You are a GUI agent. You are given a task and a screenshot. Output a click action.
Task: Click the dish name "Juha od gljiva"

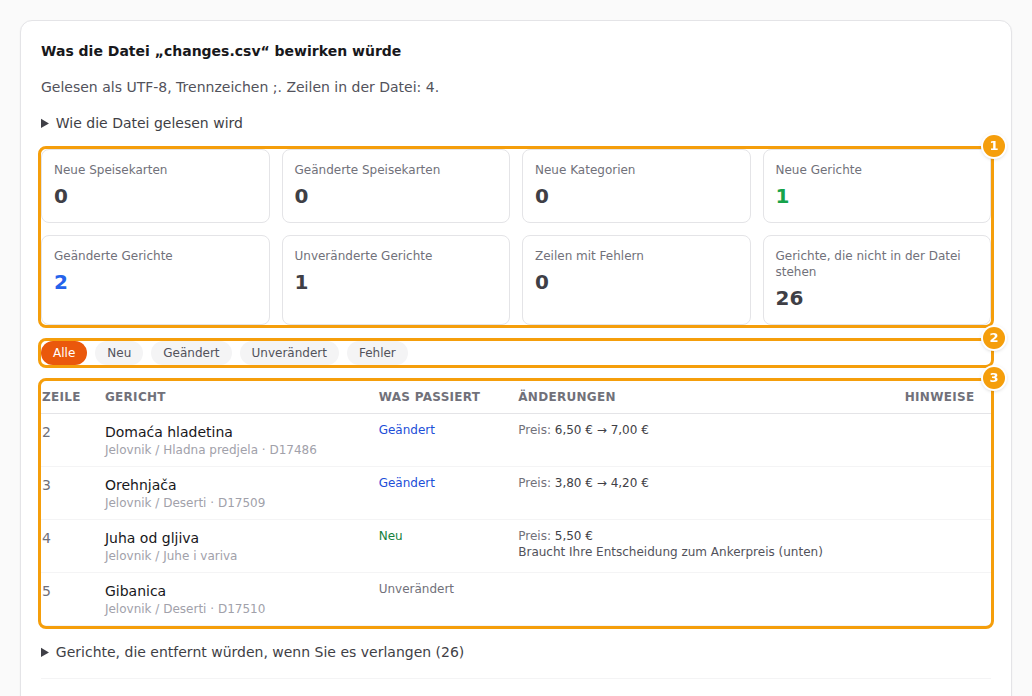click(x=152, y=539)
